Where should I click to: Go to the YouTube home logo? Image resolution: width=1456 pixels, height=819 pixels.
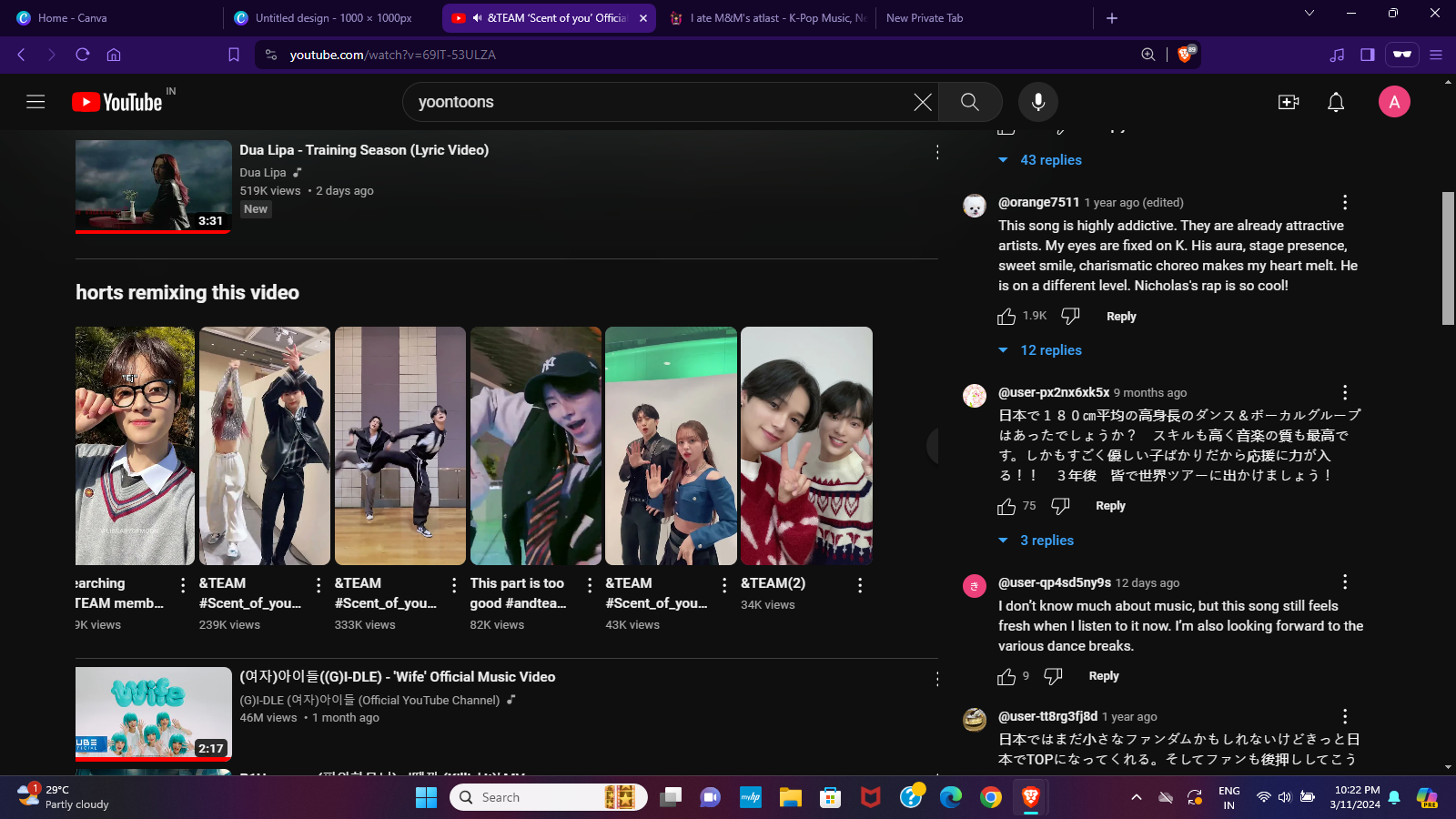pyautogui.click(x=117, y=102)
